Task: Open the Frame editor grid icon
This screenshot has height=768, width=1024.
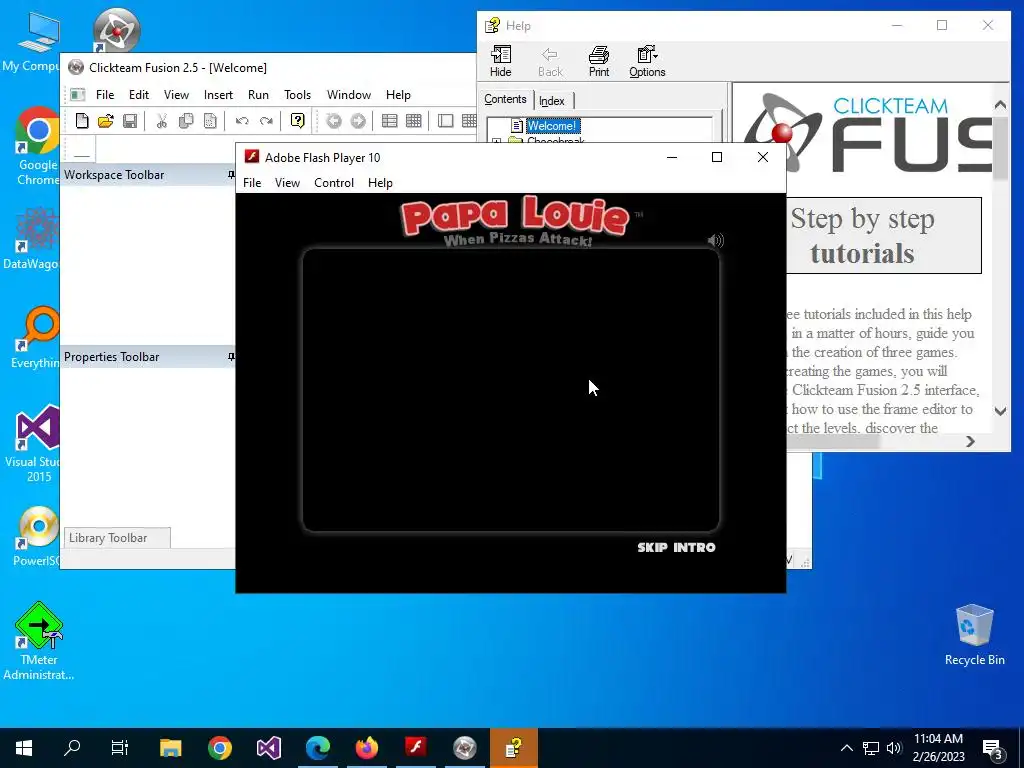Action: [x=413, y=121]
